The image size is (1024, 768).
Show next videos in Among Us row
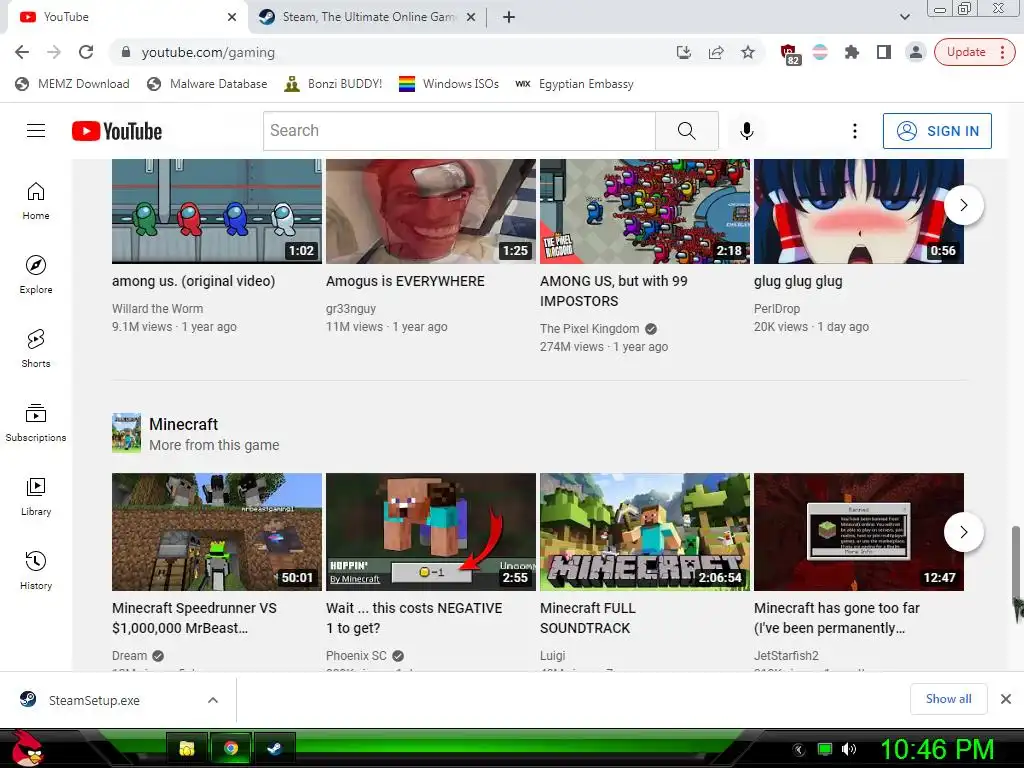tap(963, 205)
